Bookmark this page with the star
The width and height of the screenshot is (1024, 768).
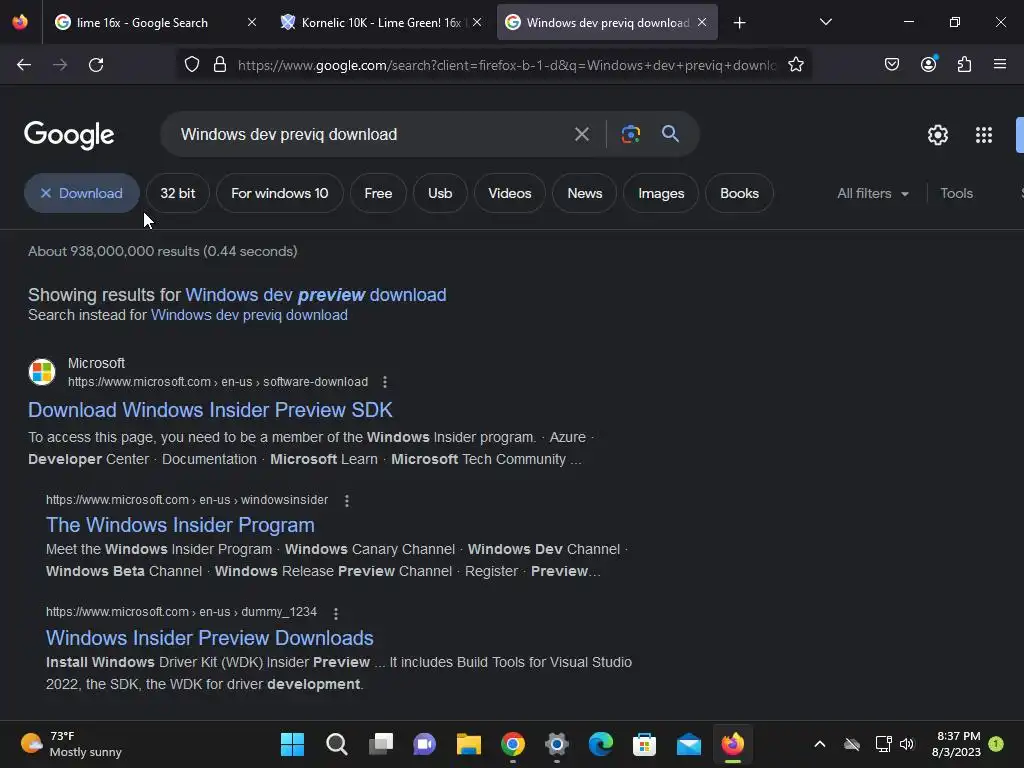point(795,65)
